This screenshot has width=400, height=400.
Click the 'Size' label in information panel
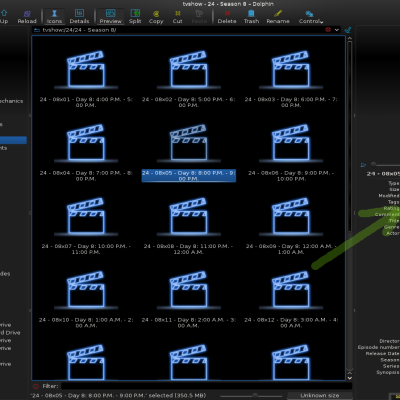coord(394,189)
